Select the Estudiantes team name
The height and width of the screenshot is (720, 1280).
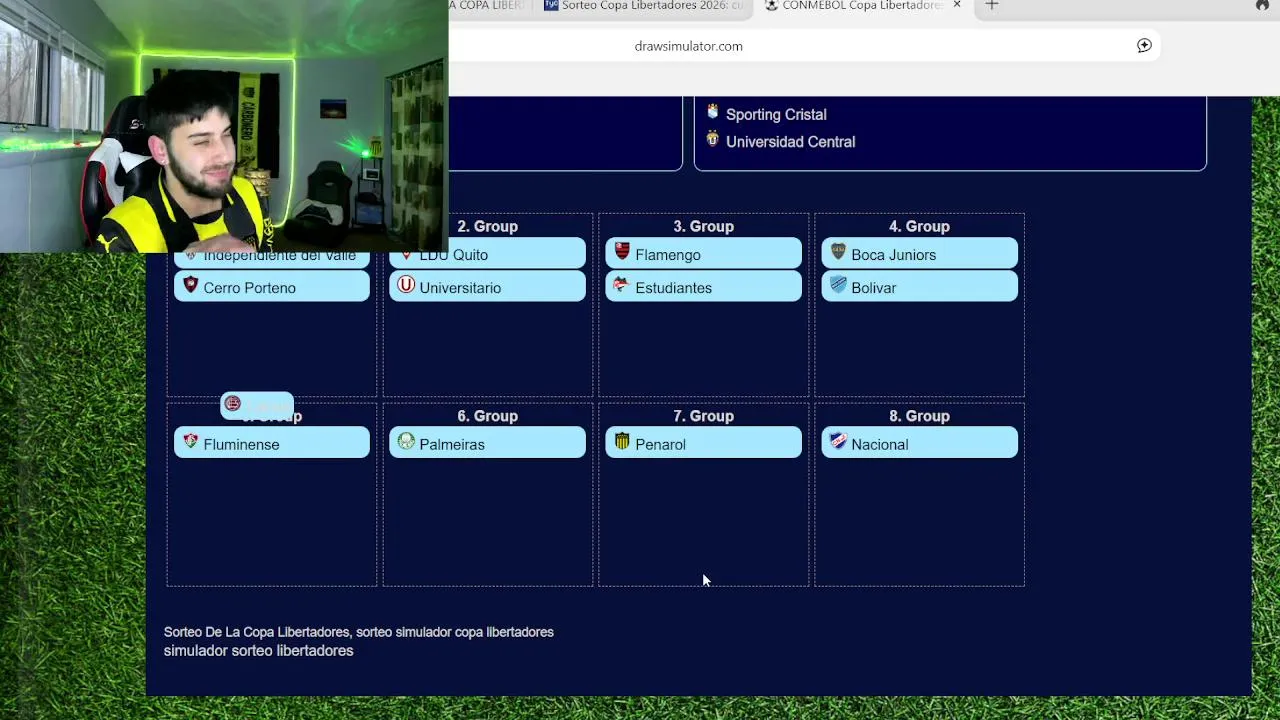673,288
